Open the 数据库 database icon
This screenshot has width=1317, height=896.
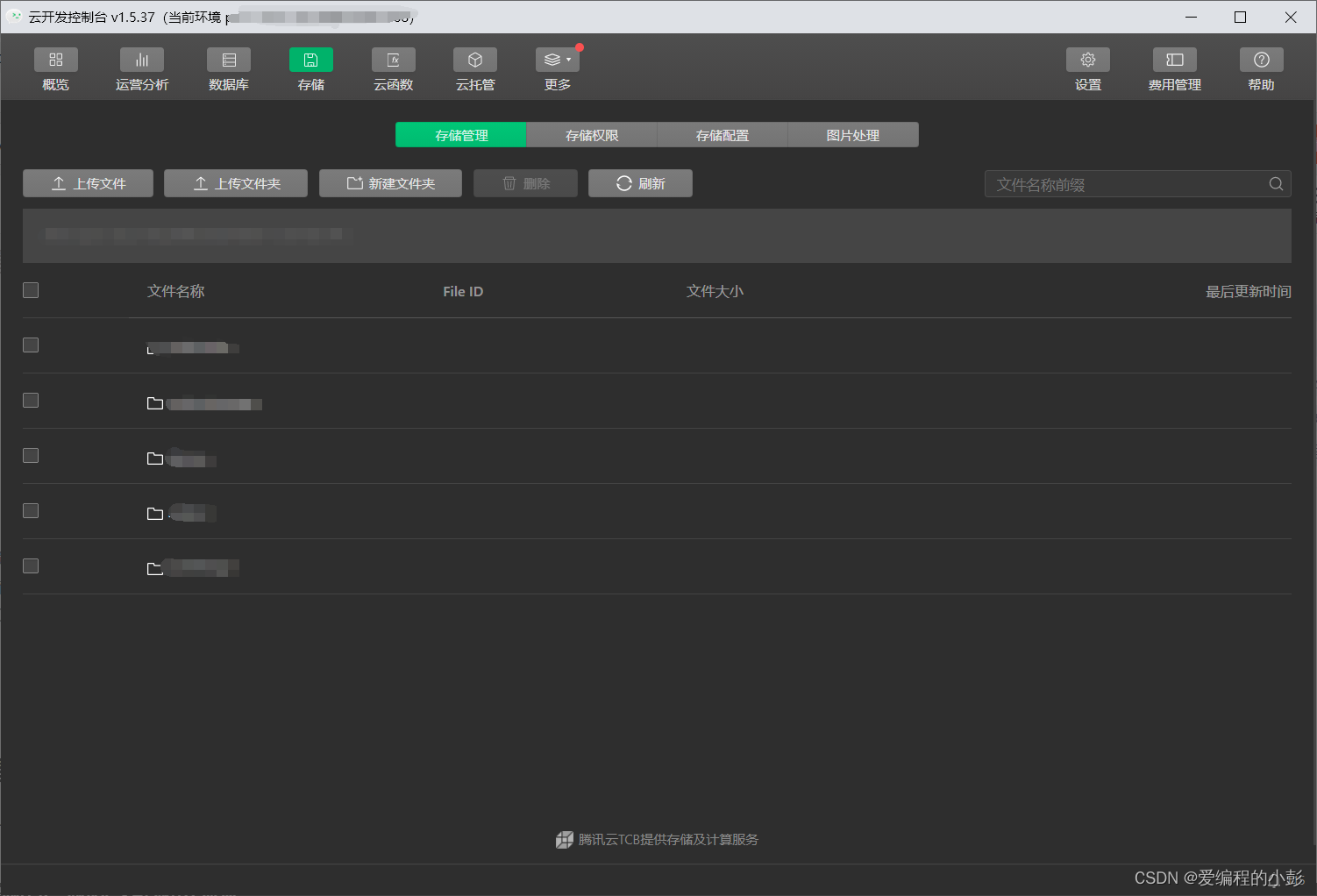[x=229, y=60]
